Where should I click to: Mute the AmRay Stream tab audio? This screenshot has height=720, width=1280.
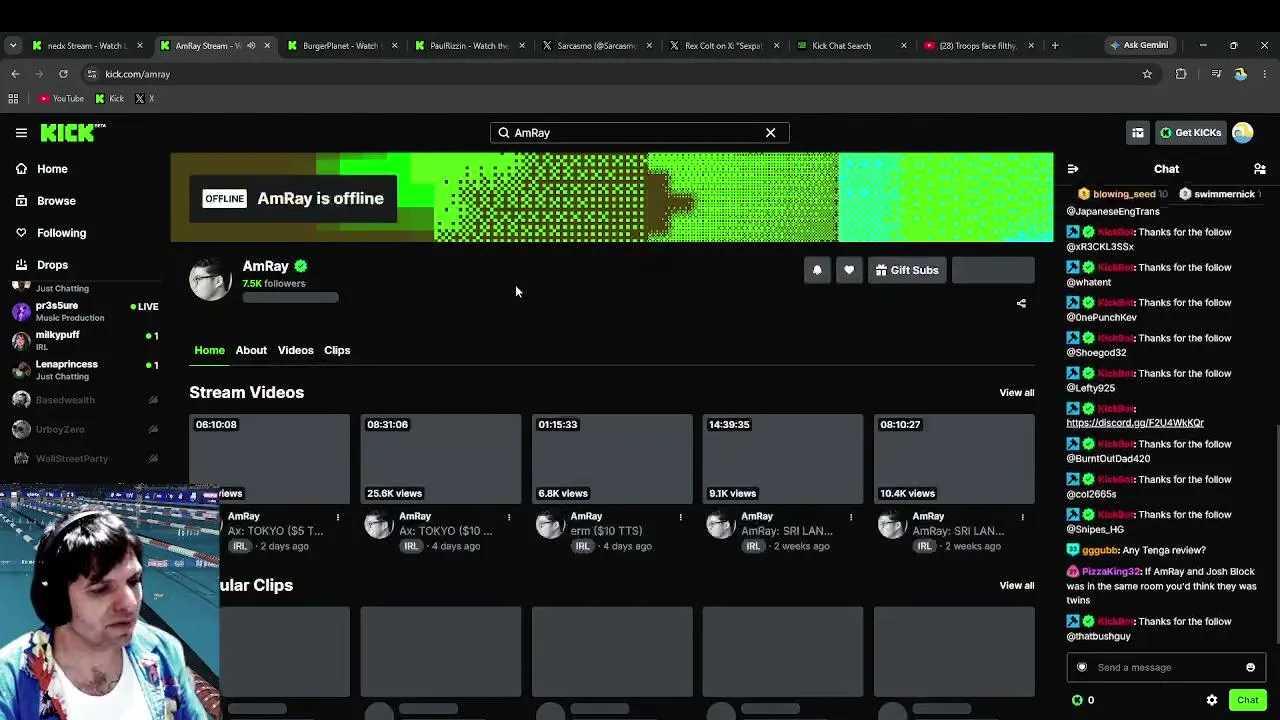coord(250,45)
